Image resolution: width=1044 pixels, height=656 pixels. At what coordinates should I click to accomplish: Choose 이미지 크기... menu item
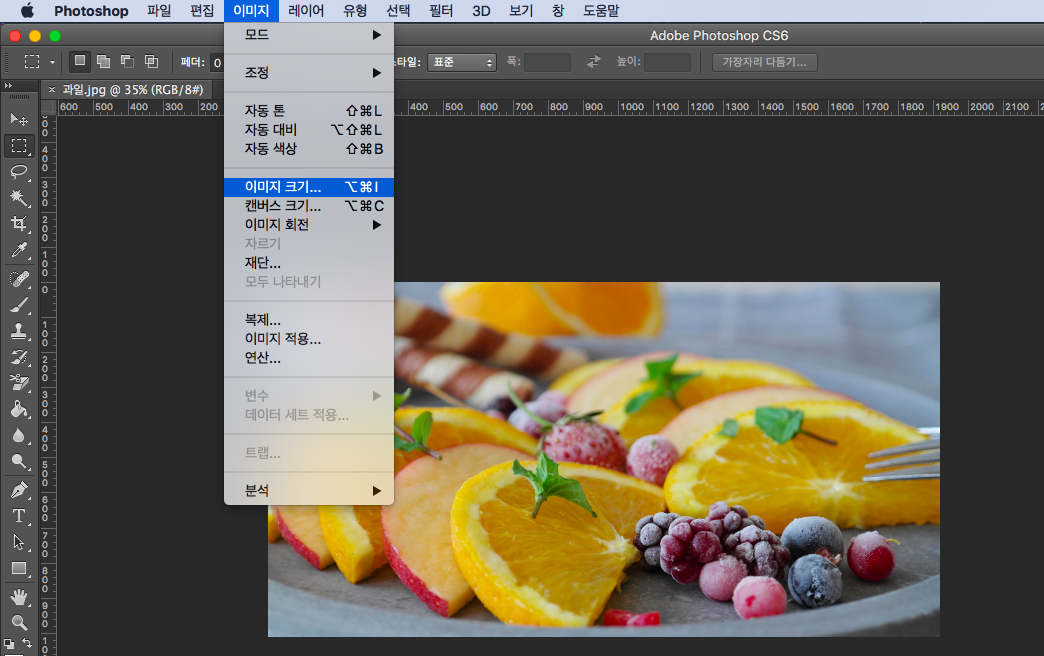[309, 187]
